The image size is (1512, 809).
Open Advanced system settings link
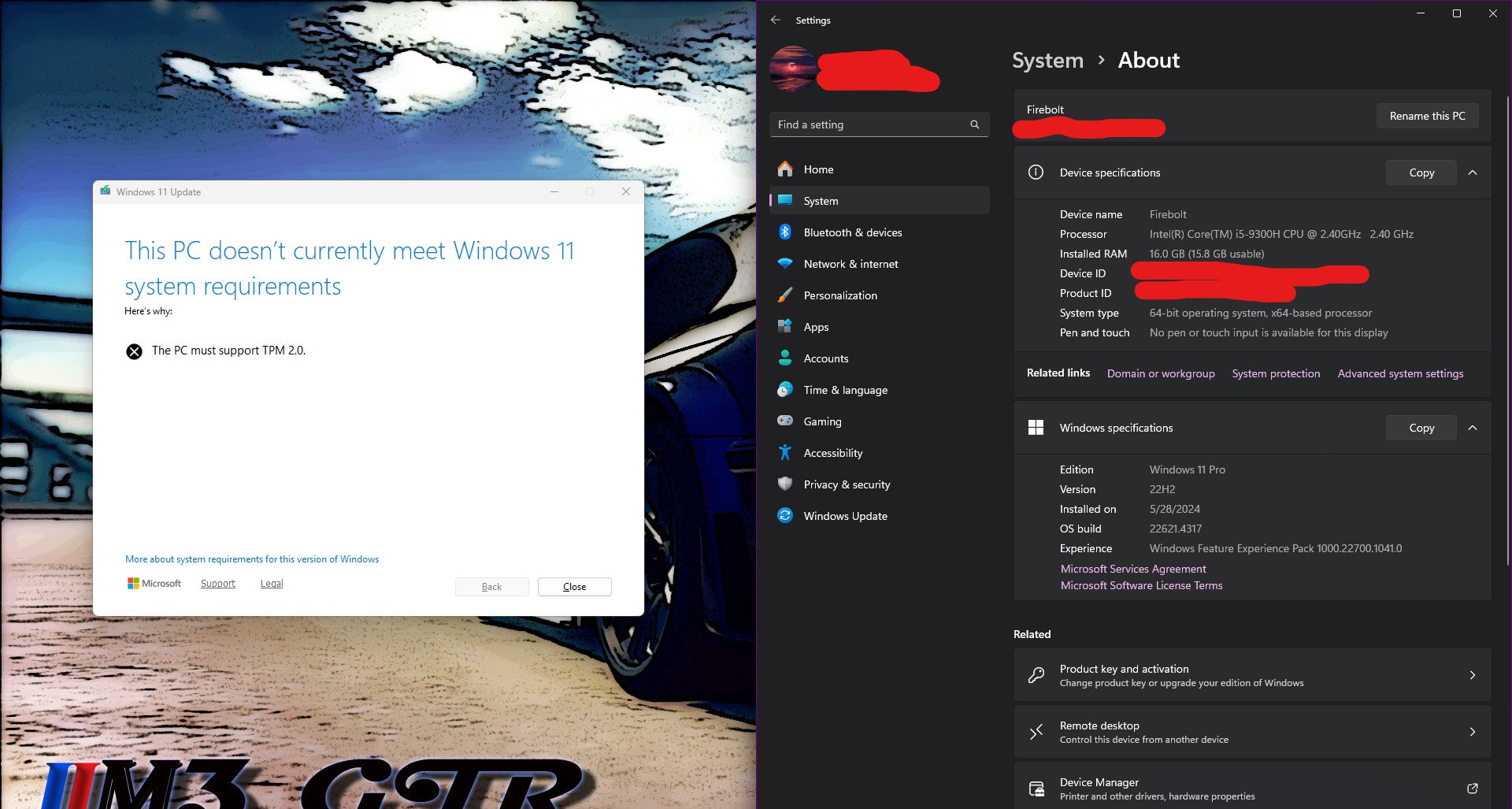[1399, 373]
